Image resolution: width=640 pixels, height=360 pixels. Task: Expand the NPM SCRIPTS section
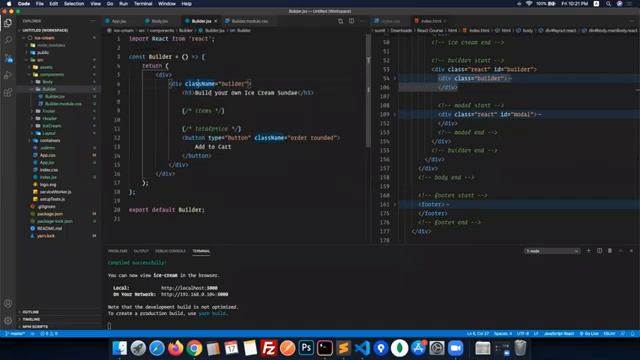(x=35, y=327)
